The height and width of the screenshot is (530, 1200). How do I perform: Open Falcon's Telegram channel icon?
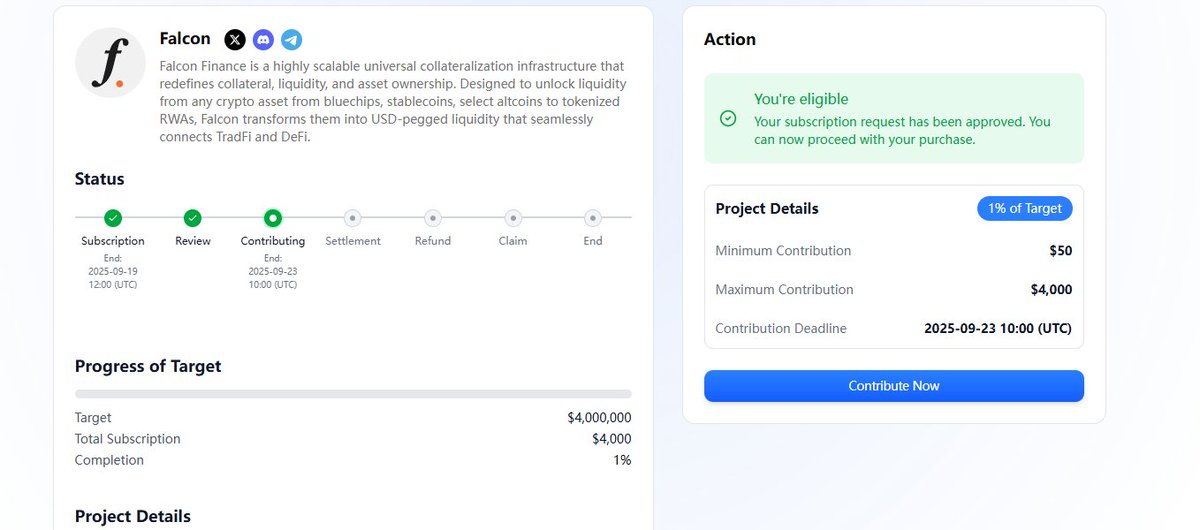pos(291,40)
